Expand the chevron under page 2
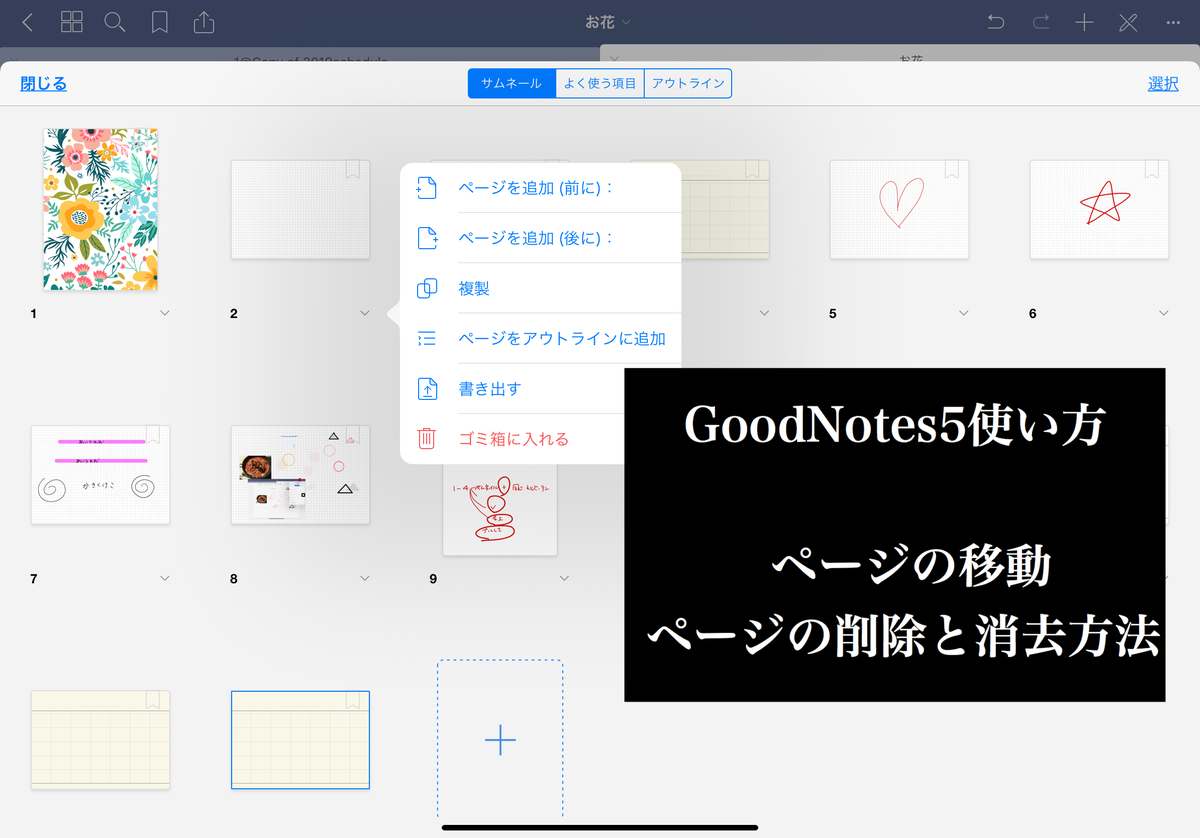The height and width of the screenshot is (838, 1200). point(365,313)
